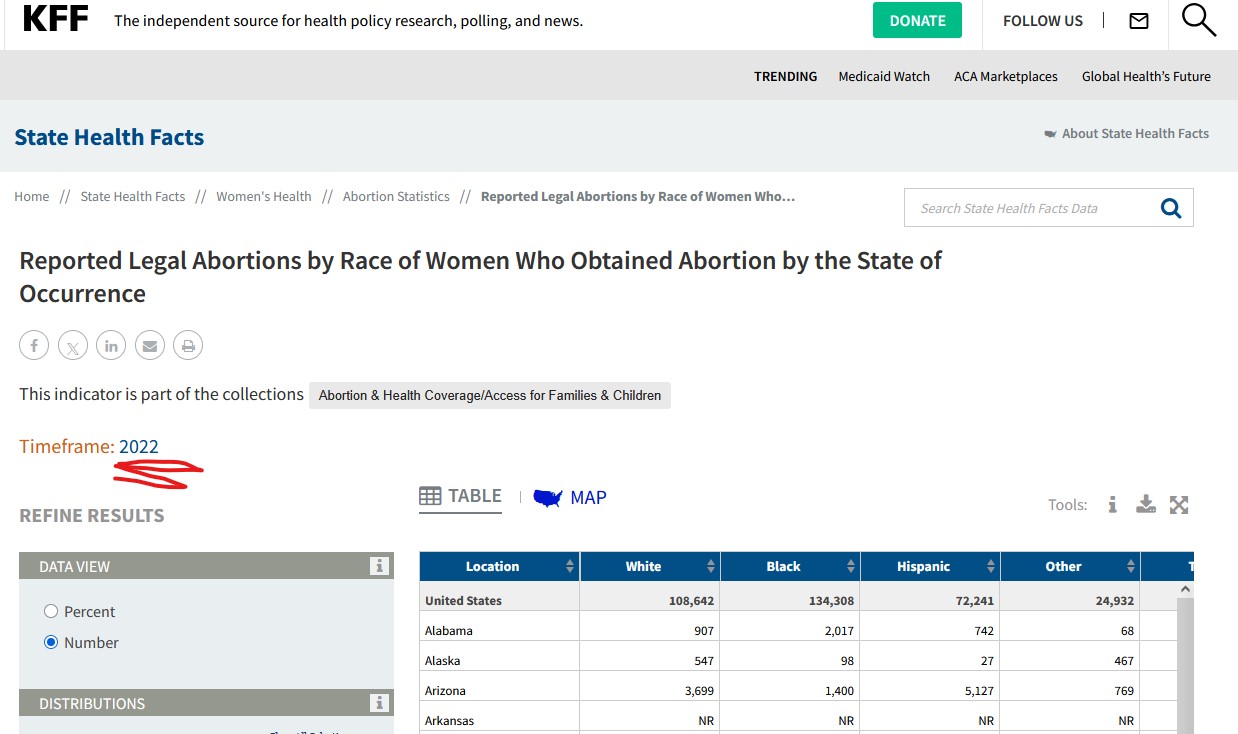The image size is (1238, 734).
Task: Go to Home breadcrumb
Action: [x=31, y=196]
